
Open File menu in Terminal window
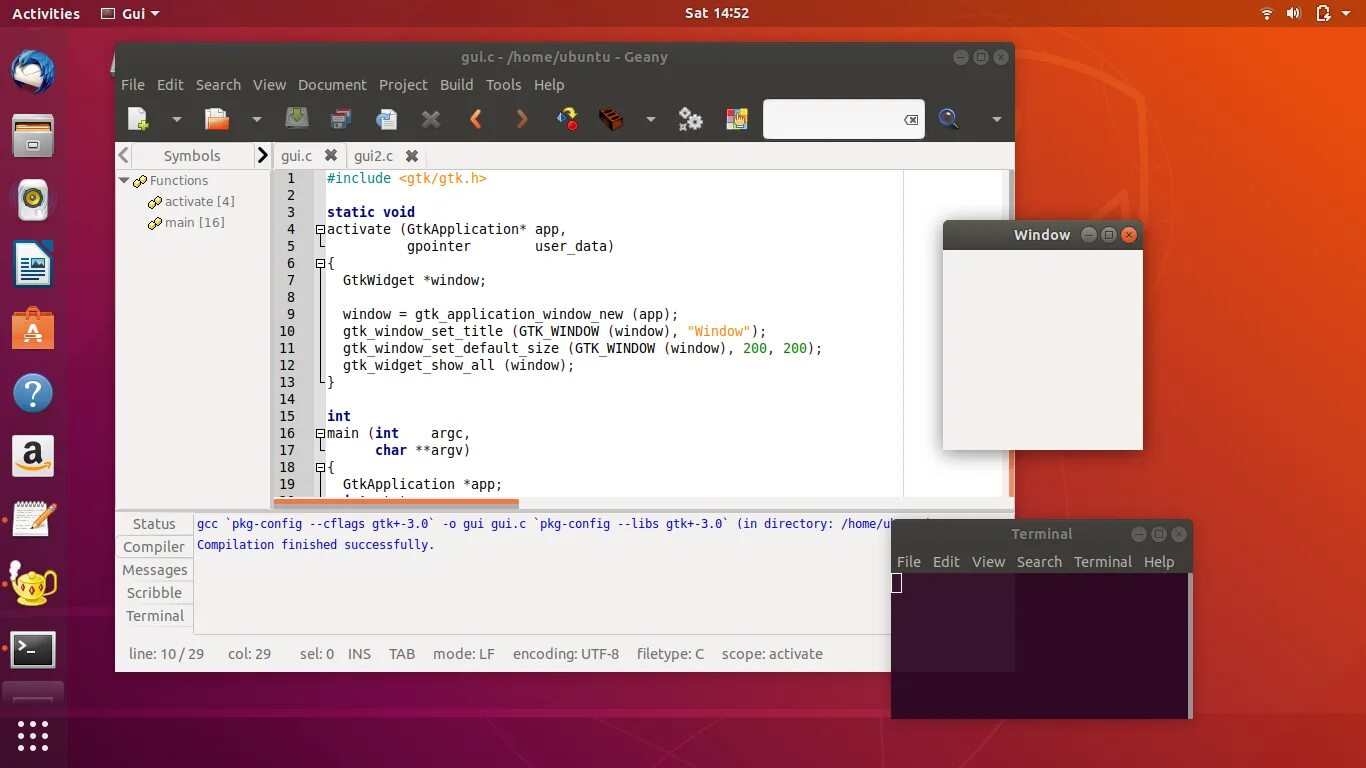pos(908,562)
